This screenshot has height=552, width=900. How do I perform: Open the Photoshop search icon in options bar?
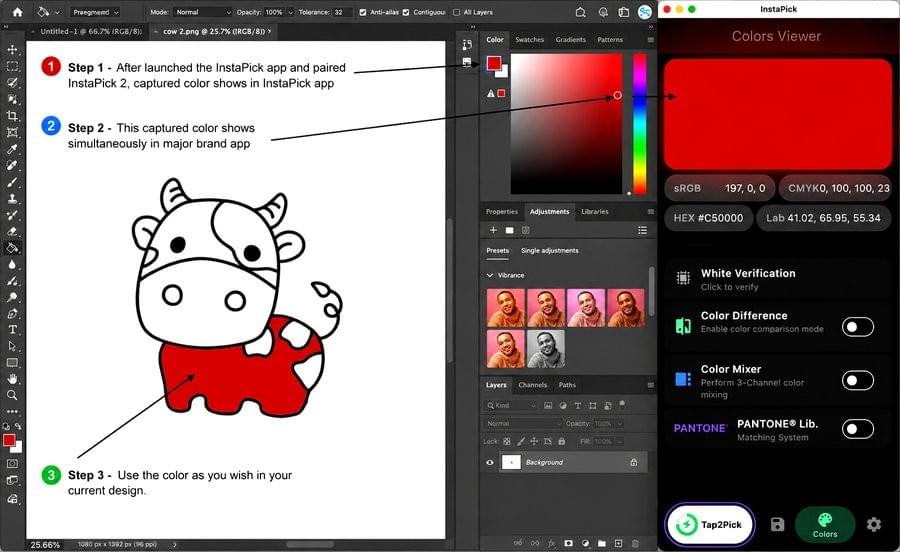pyautogui.click(x=580, y=12)
